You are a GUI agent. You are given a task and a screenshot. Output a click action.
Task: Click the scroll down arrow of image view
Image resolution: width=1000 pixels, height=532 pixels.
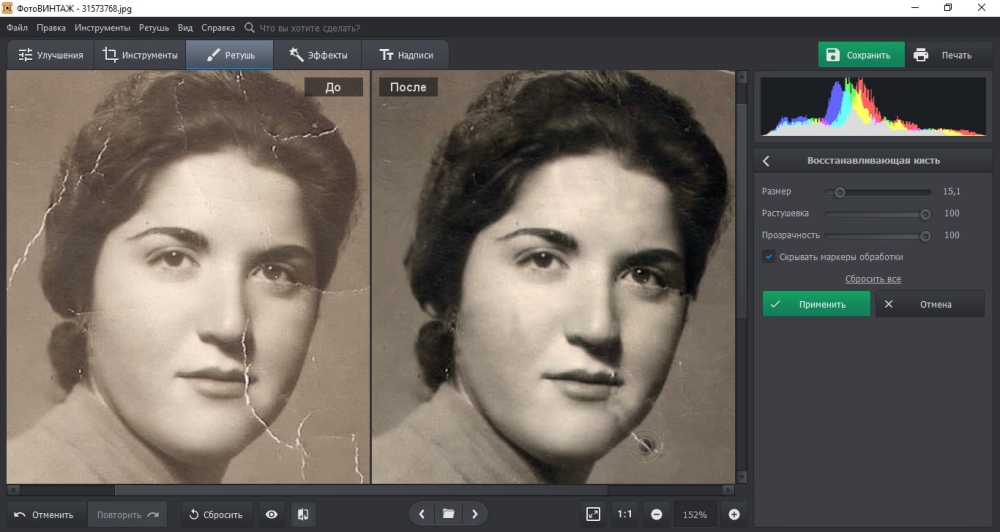tap(741, 477)
